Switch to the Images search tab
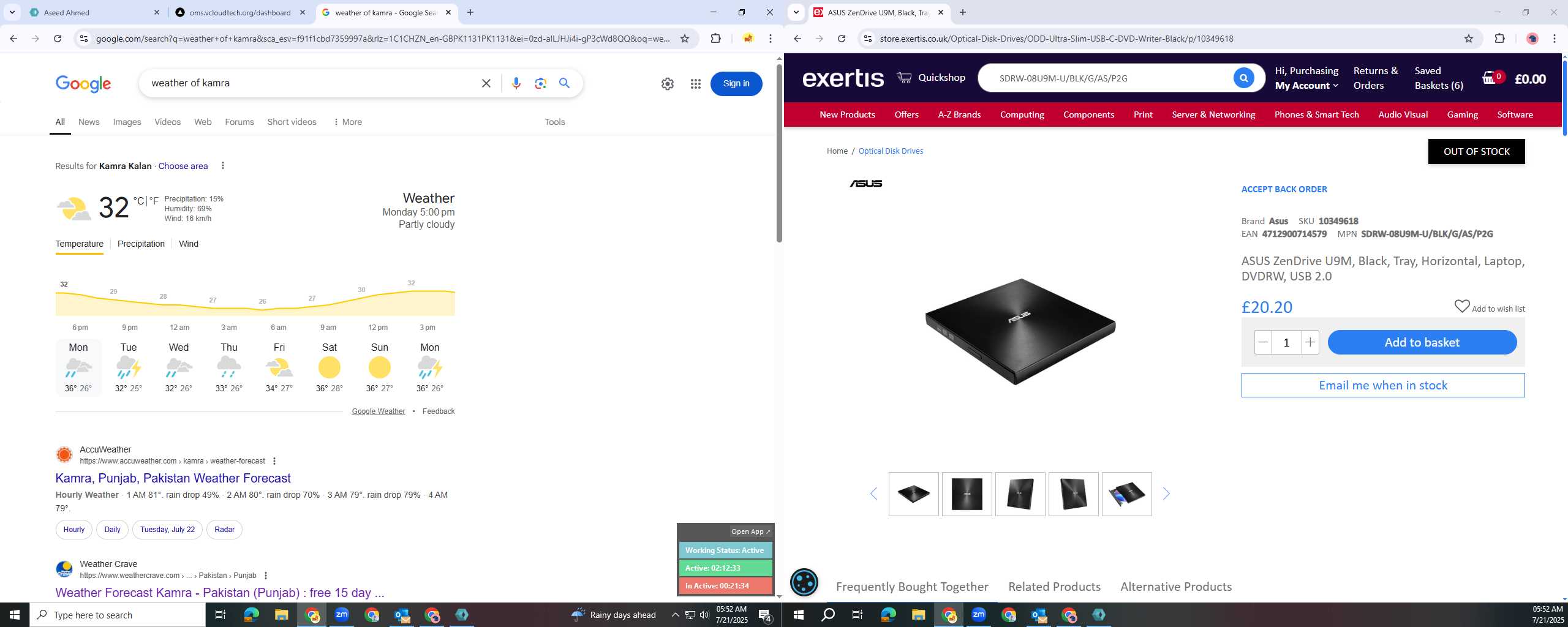 pyautogui.click(x=127, y=122)
